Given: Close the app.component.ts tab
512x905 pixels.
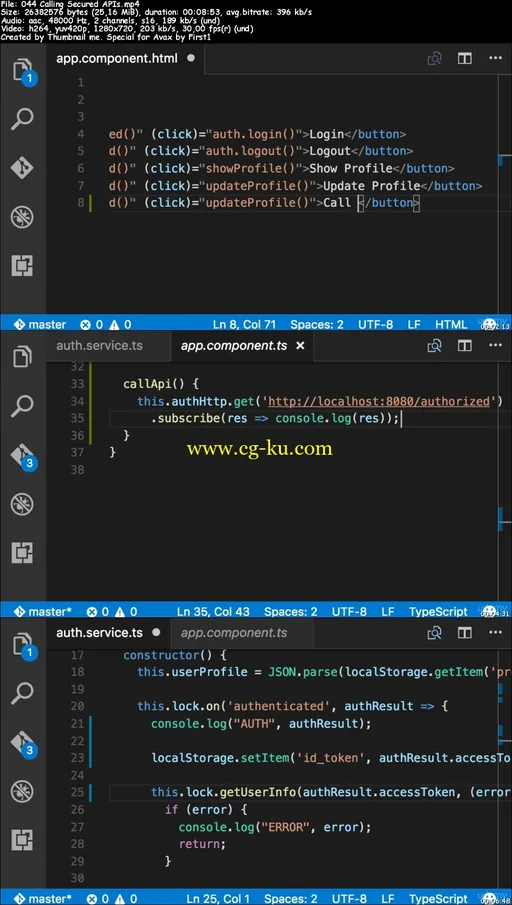Looking at the screenshot, I should 300,346.
